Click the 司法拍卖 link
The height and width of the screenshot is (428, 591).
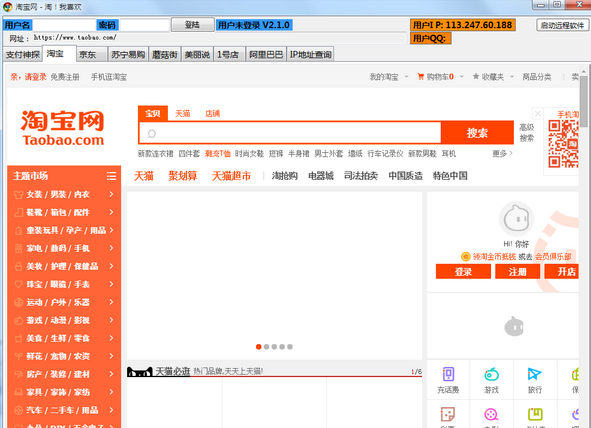[x=361, y=176]
